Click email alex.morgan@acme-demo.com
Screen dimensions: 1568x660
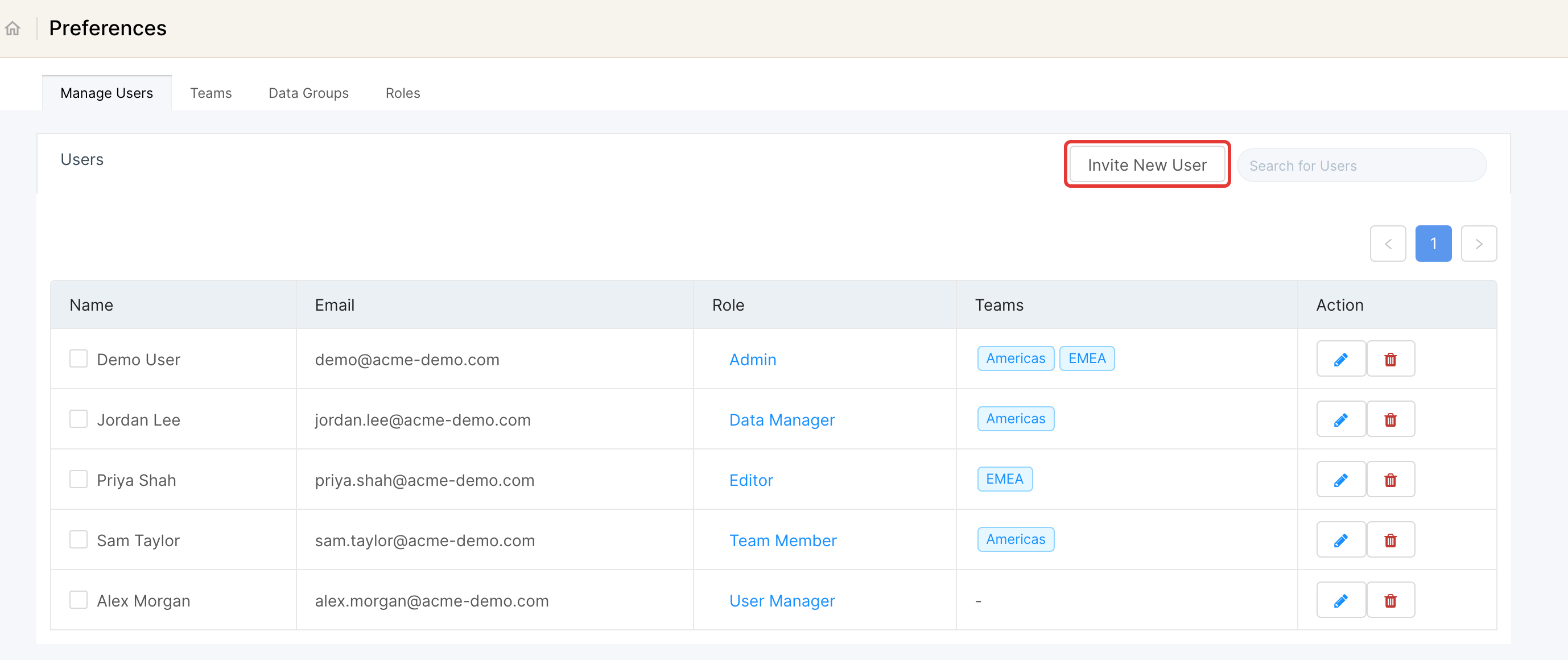432,601
